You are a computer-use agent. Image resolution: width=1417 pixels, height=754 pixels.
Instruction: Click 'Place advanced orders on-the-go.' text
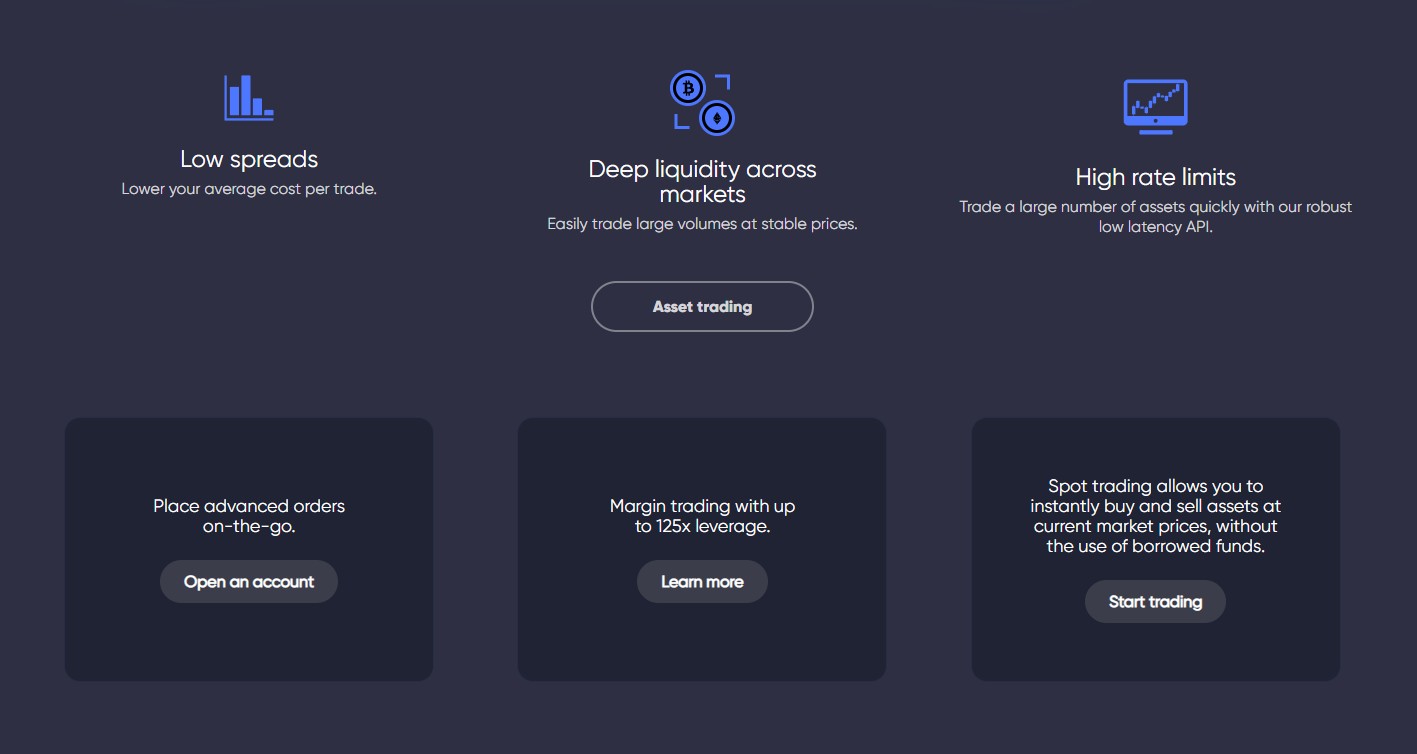[249, 516]
